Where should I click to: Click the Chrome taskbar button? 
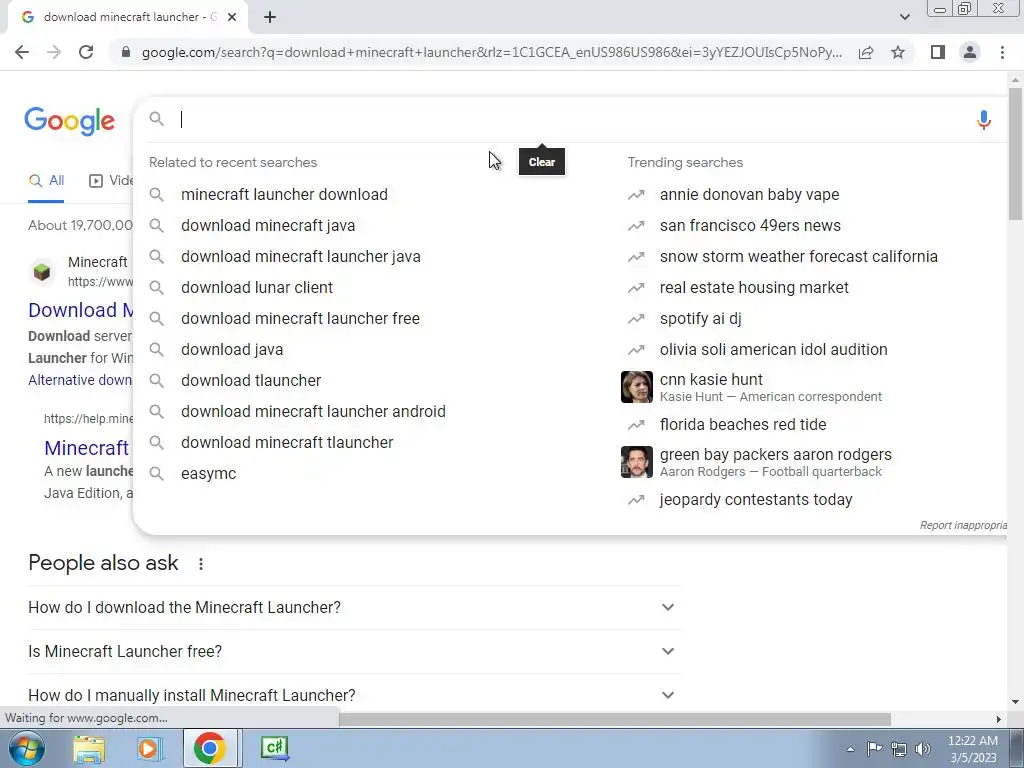210,748
